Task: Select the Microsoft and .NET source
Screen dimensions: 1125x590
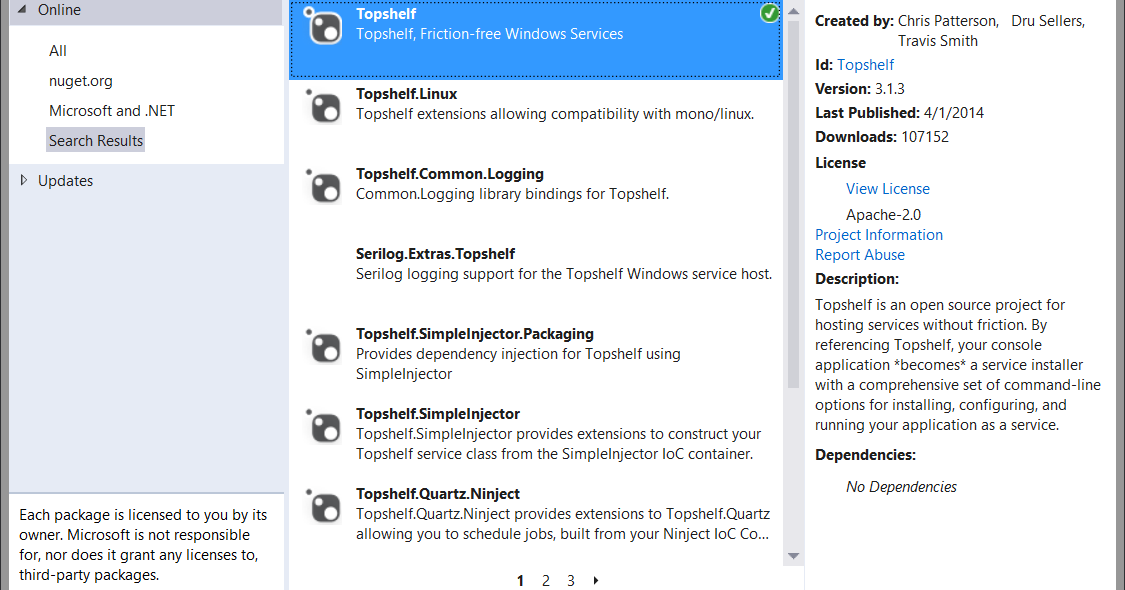Action: click(112, 111)
